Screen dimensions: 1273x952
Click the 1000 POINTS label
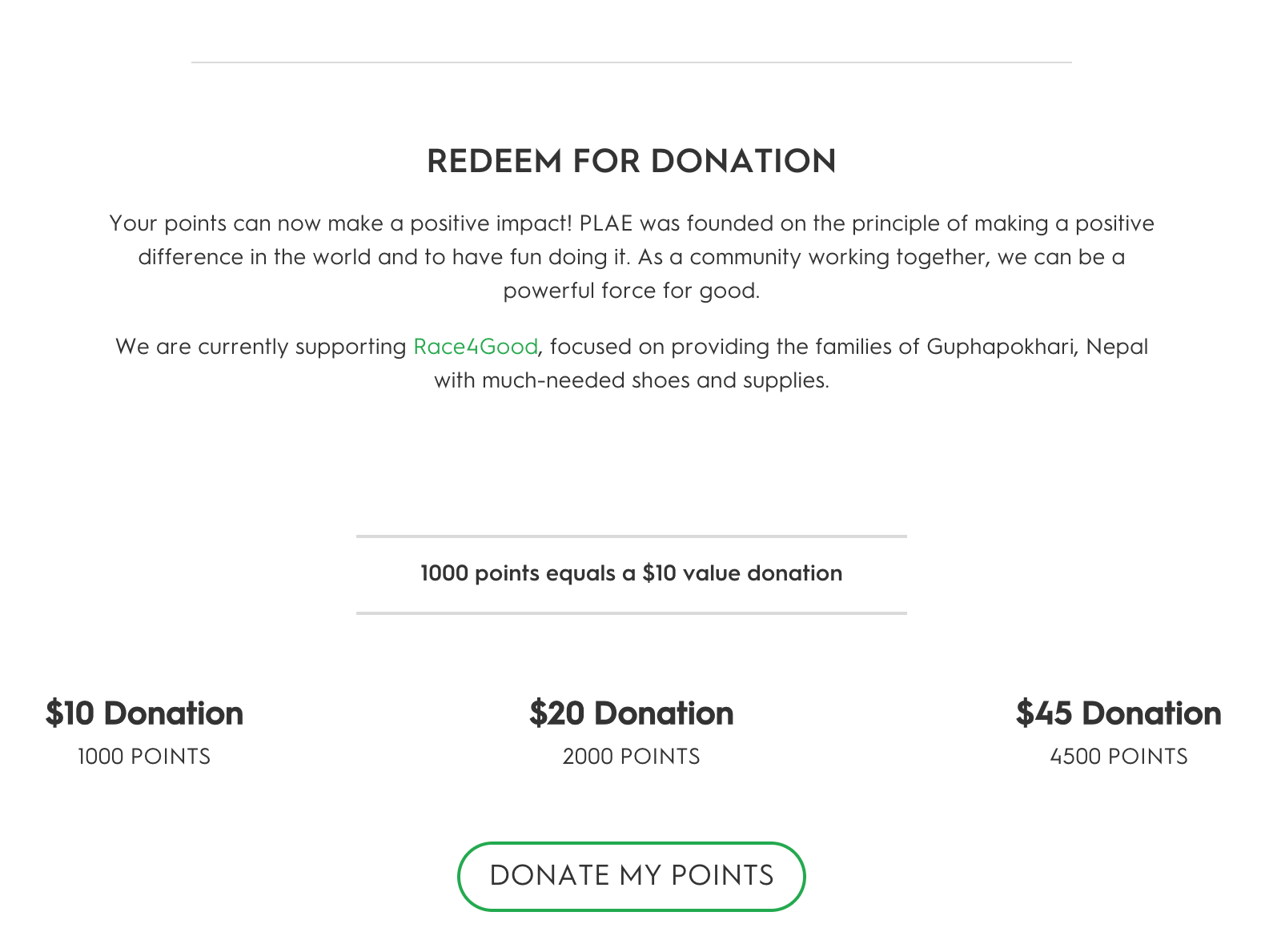tap(143, 756)
